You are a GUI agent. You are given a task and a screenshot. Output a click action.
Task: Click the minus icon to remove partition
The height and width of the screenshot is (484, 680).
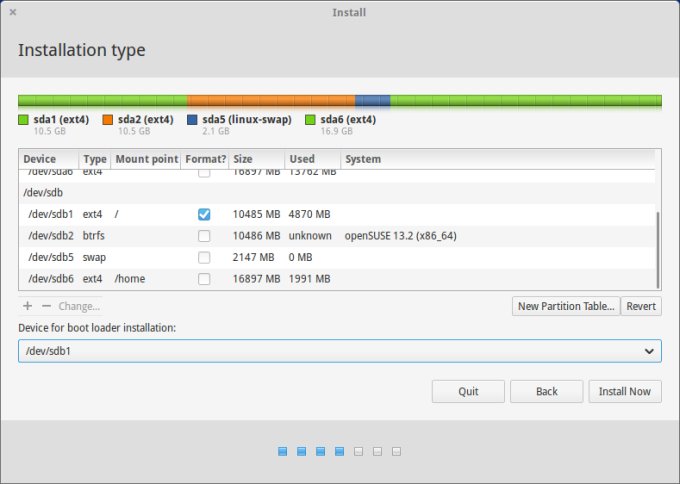(x=45, y=306)
